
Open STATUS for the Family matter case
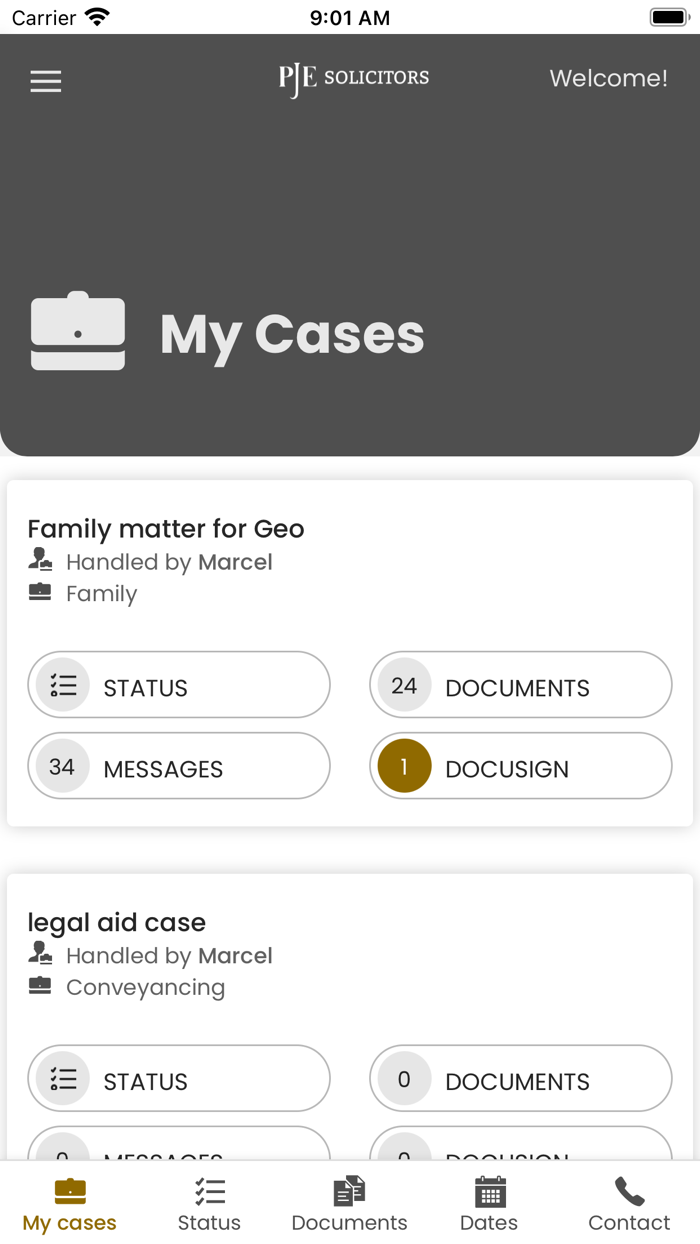pos(178,685)
